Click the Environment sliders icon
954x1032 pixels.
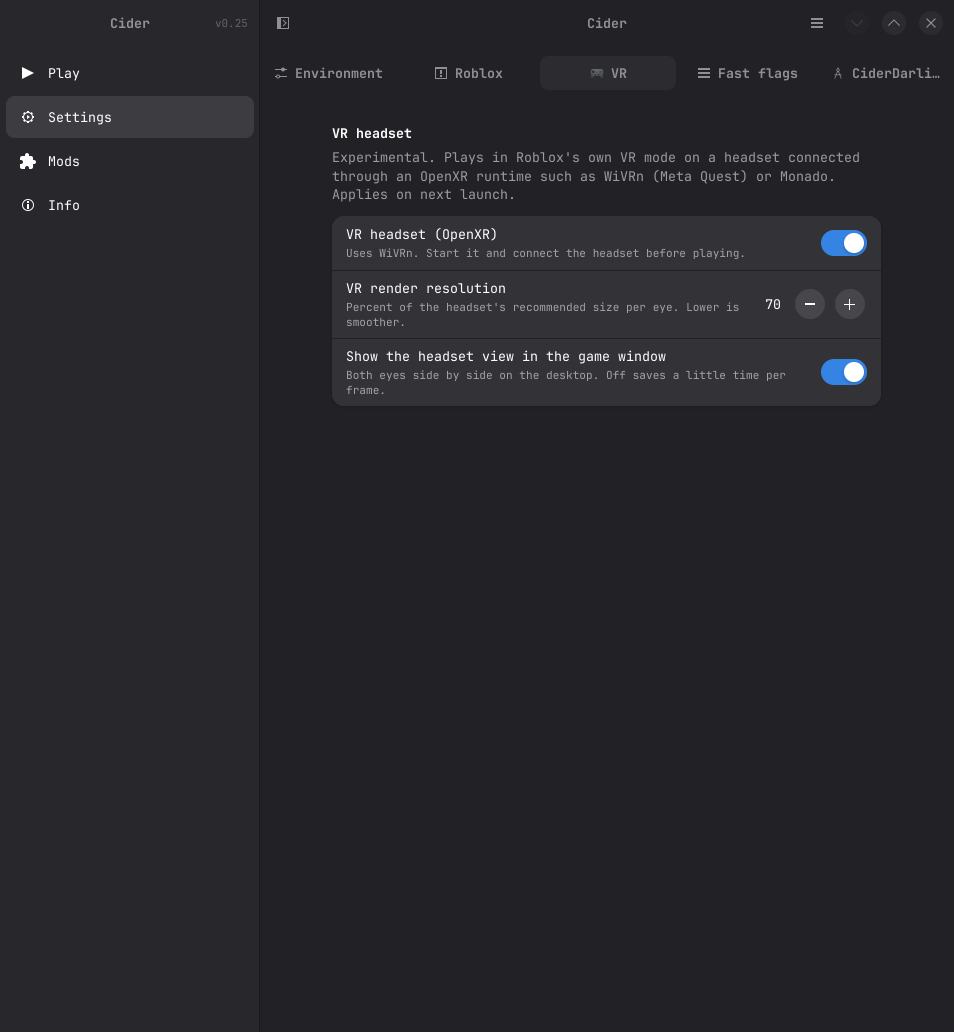[x=281, y=73]
